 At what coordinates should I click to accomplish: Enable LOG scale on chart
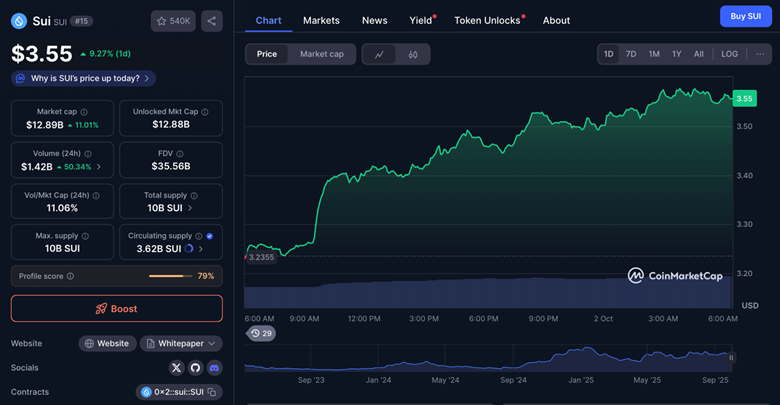pos(730,54)
